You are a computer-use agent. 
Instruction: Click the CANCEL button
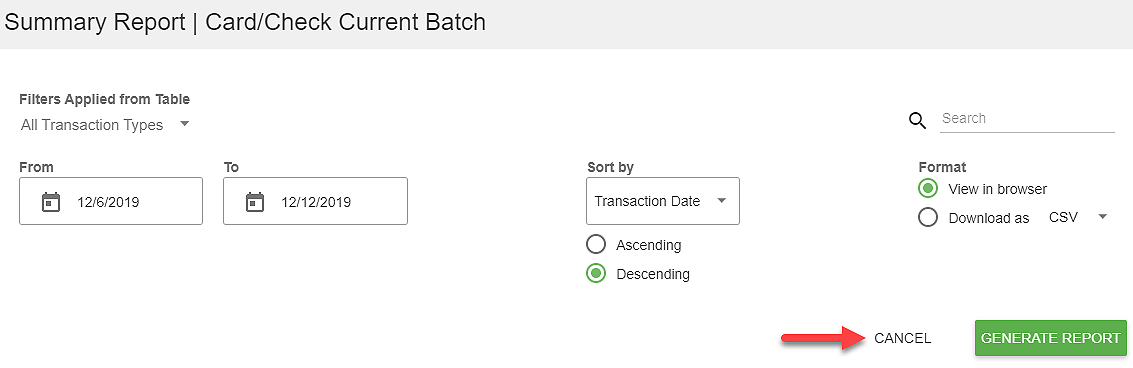(902, 338)
